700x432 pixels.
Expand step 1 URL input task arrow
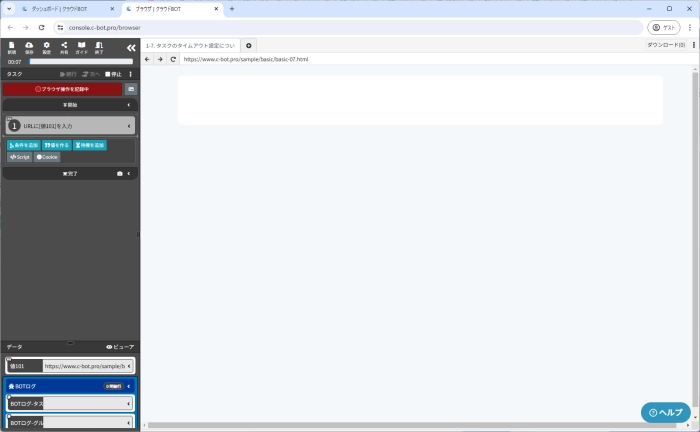(129, 126)
